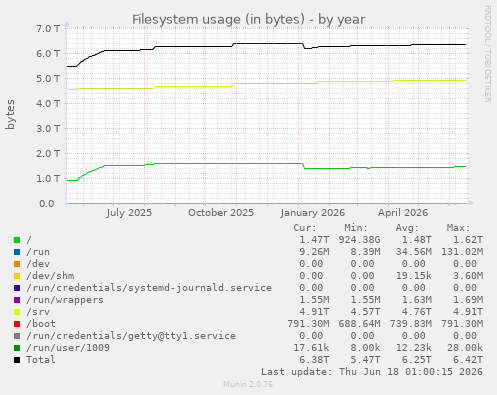The width and height of the screenshot is (497, 395).
Task: Click the 'Munin 2.0.76' footer text
Action: 248,384
